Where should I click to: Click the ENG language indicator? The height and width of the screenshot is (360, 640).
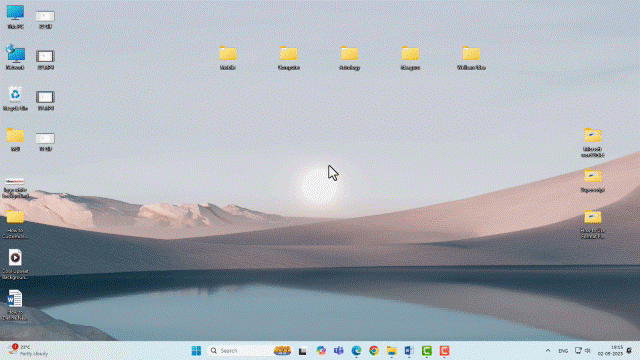pyautogui.click(x=563, y=351)
